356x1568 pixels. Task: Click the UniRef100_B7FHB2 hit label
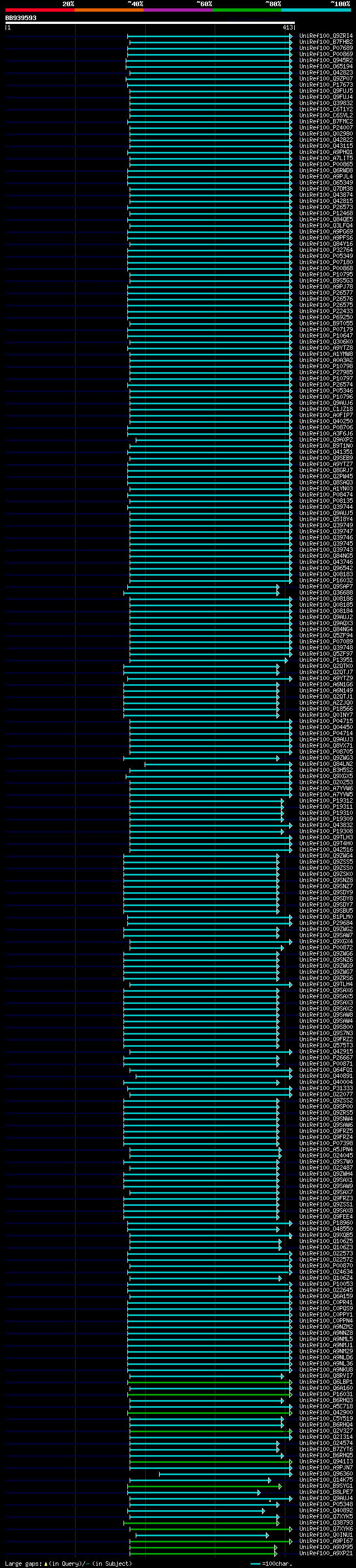click(326, 42)
